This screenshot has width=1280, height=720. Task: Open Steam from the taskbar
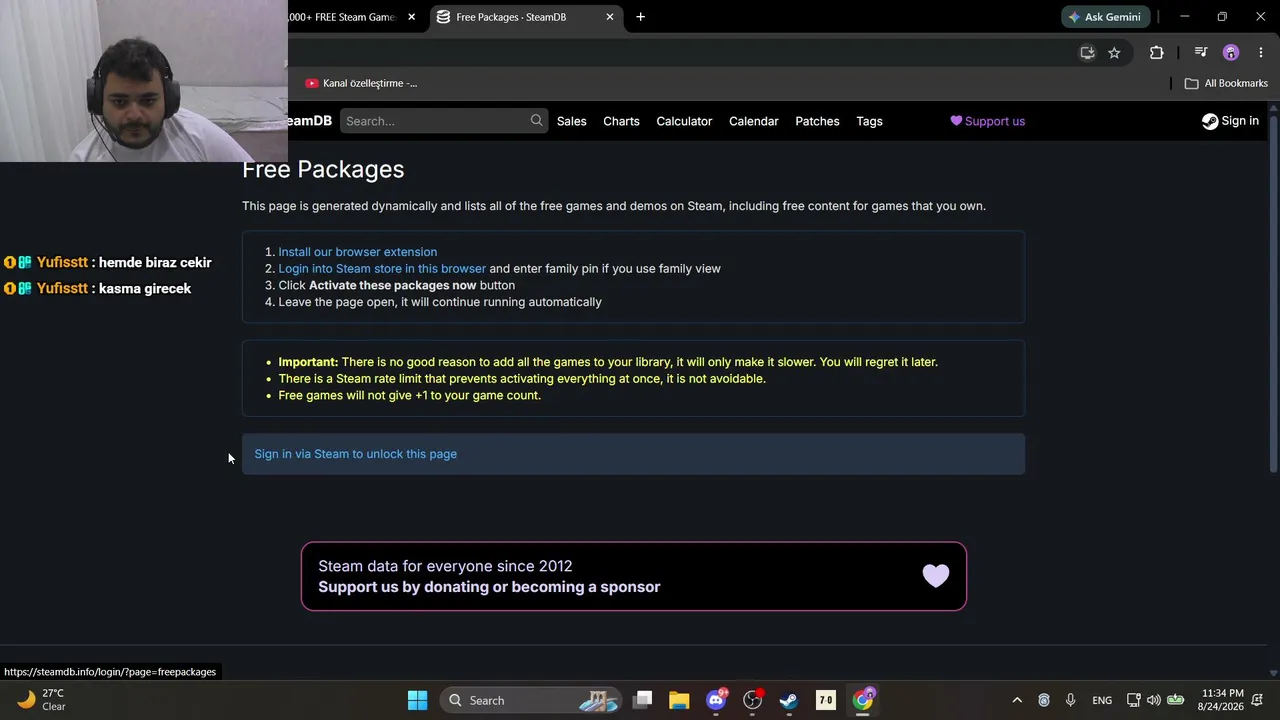pyautogui.click(x=789, y=700)
